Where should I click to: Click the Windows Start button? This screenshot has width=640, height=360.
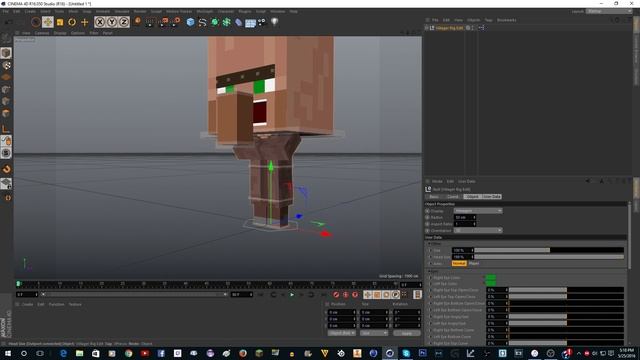point(7,353)
